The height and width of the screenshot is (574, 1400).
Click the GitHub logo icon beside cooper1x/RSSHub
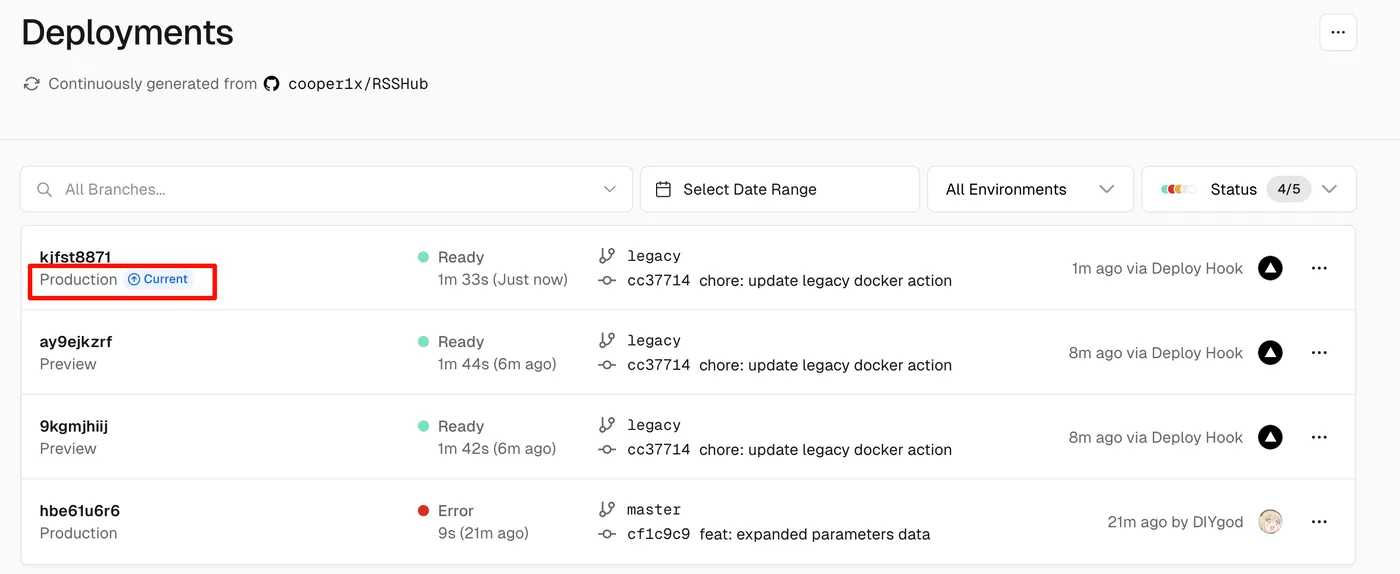[271, 84]
